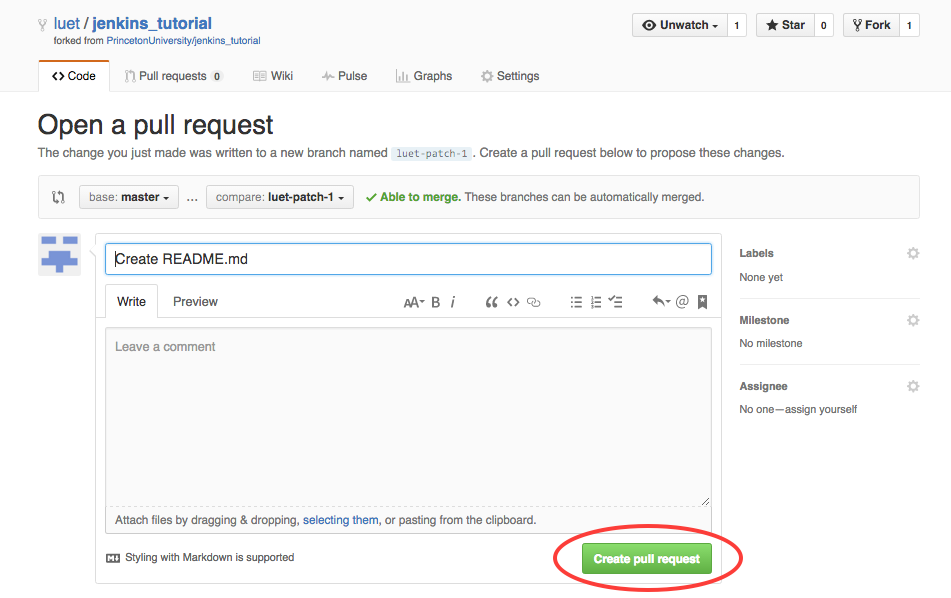Viewport: 951px width, 598px height.
Task: Click the assign yourself link
Action: click(821, 409)
